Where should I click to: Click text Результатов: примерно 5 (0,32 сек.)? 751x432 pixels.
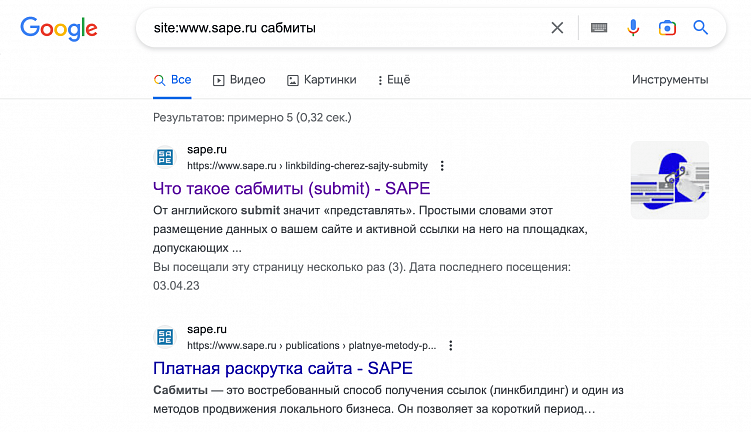252,117
